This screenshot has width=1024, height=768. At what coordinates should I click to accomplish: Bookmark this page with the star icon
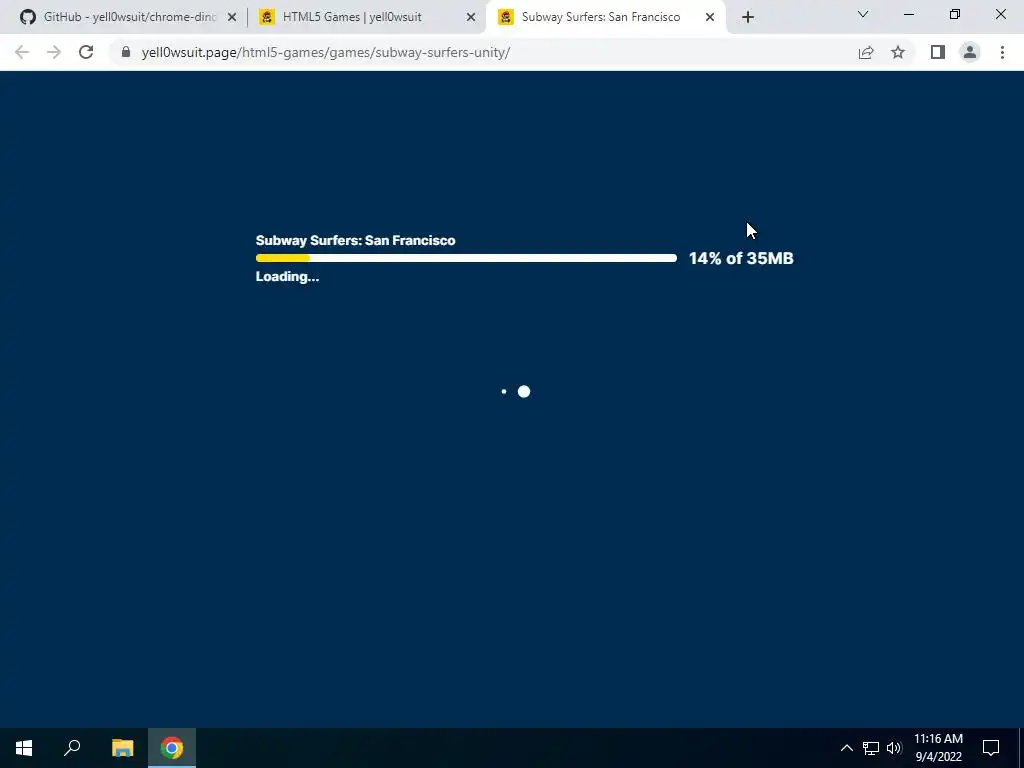tap(898, 52)
